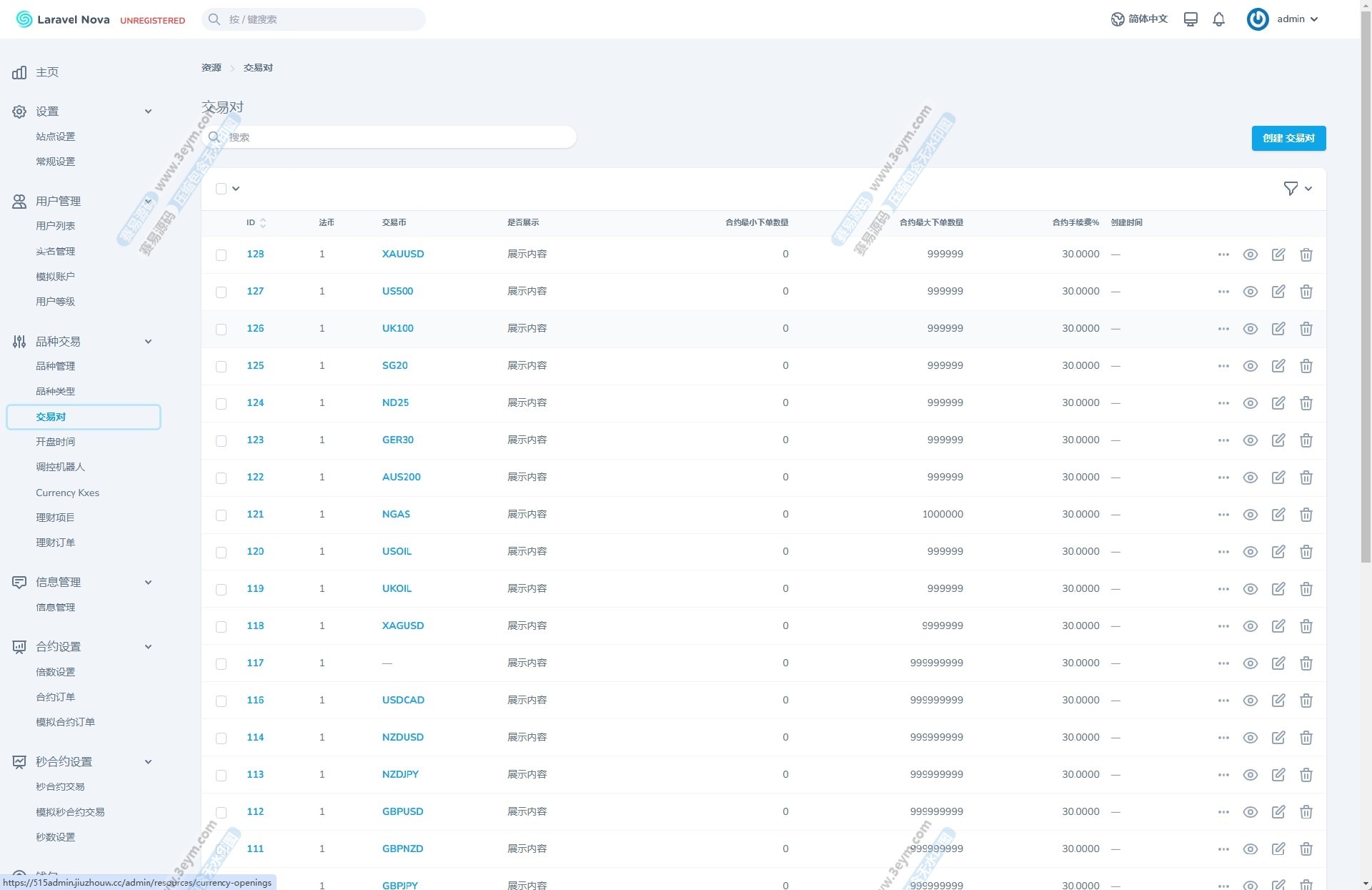Open the 简体中文 language selector
Viewport: 1372px width, 890px height.
(x=1139, y=19)
